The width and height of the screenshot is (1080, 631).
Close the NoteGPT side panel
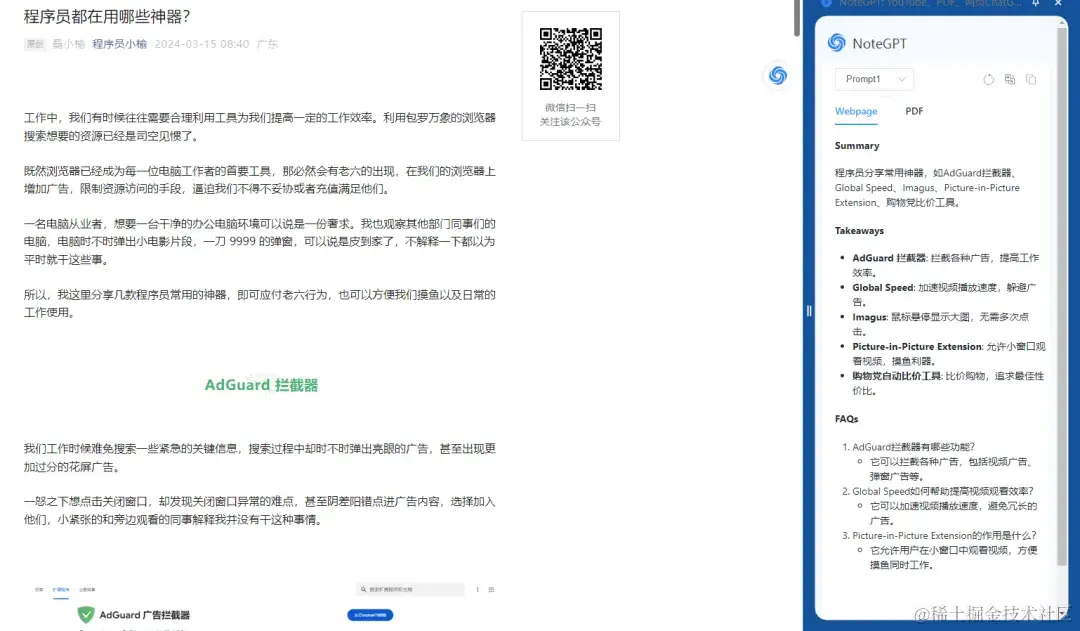(x=1059, y=4)
